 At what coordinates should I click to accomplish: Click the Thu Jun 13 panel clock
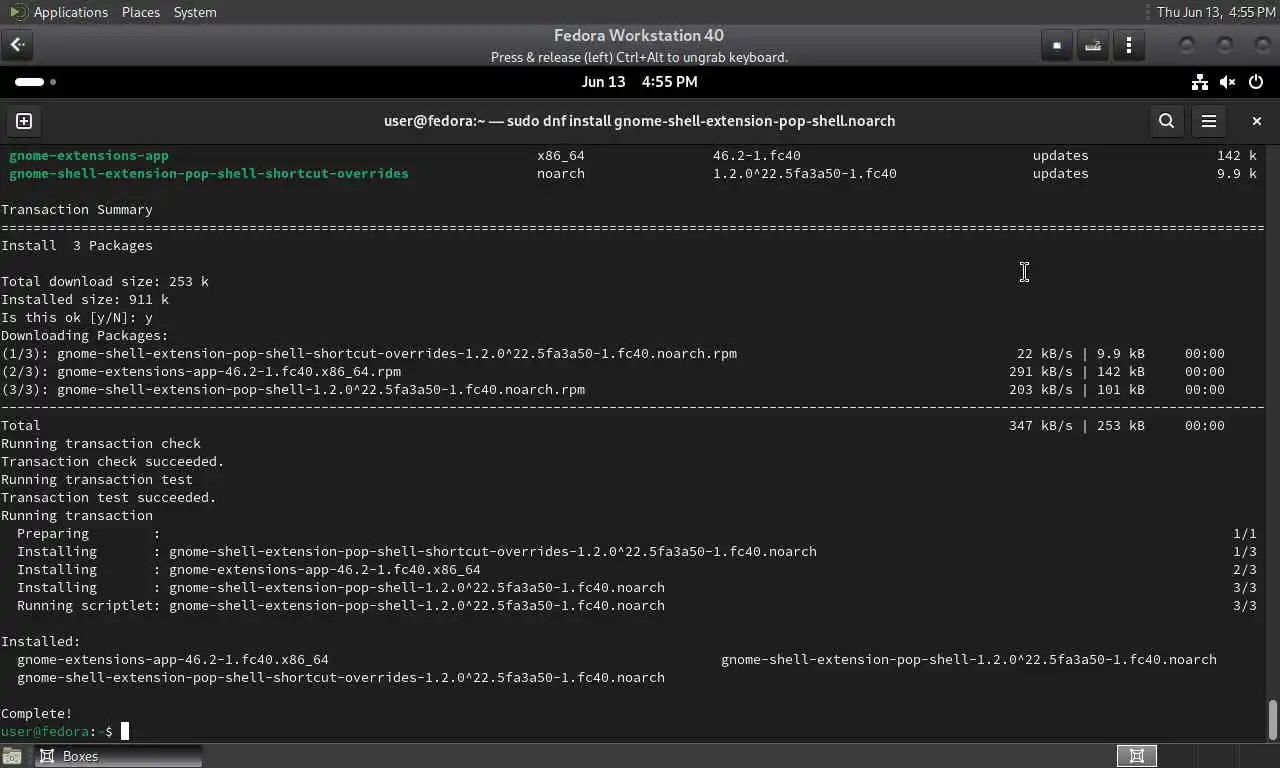(1216, 12)
